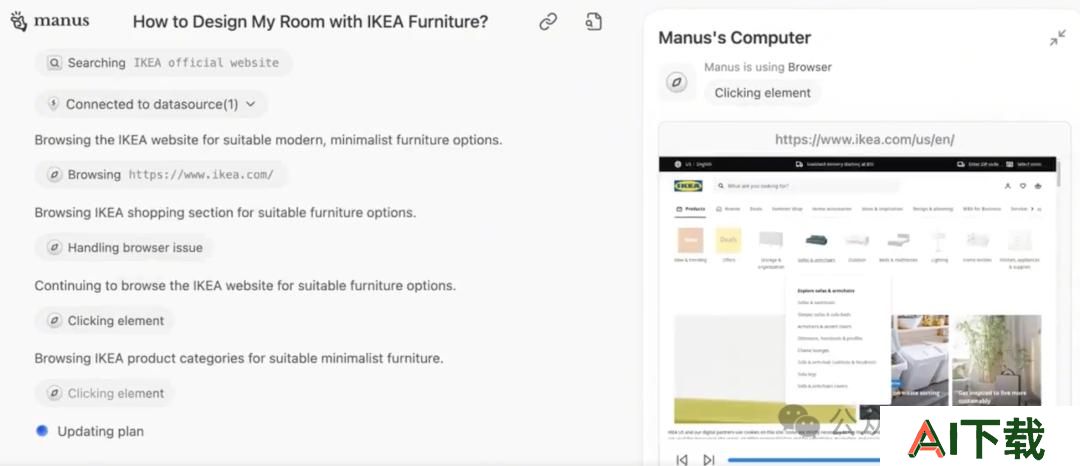
Task: Click the Manus logo
Action: [50, 21]
